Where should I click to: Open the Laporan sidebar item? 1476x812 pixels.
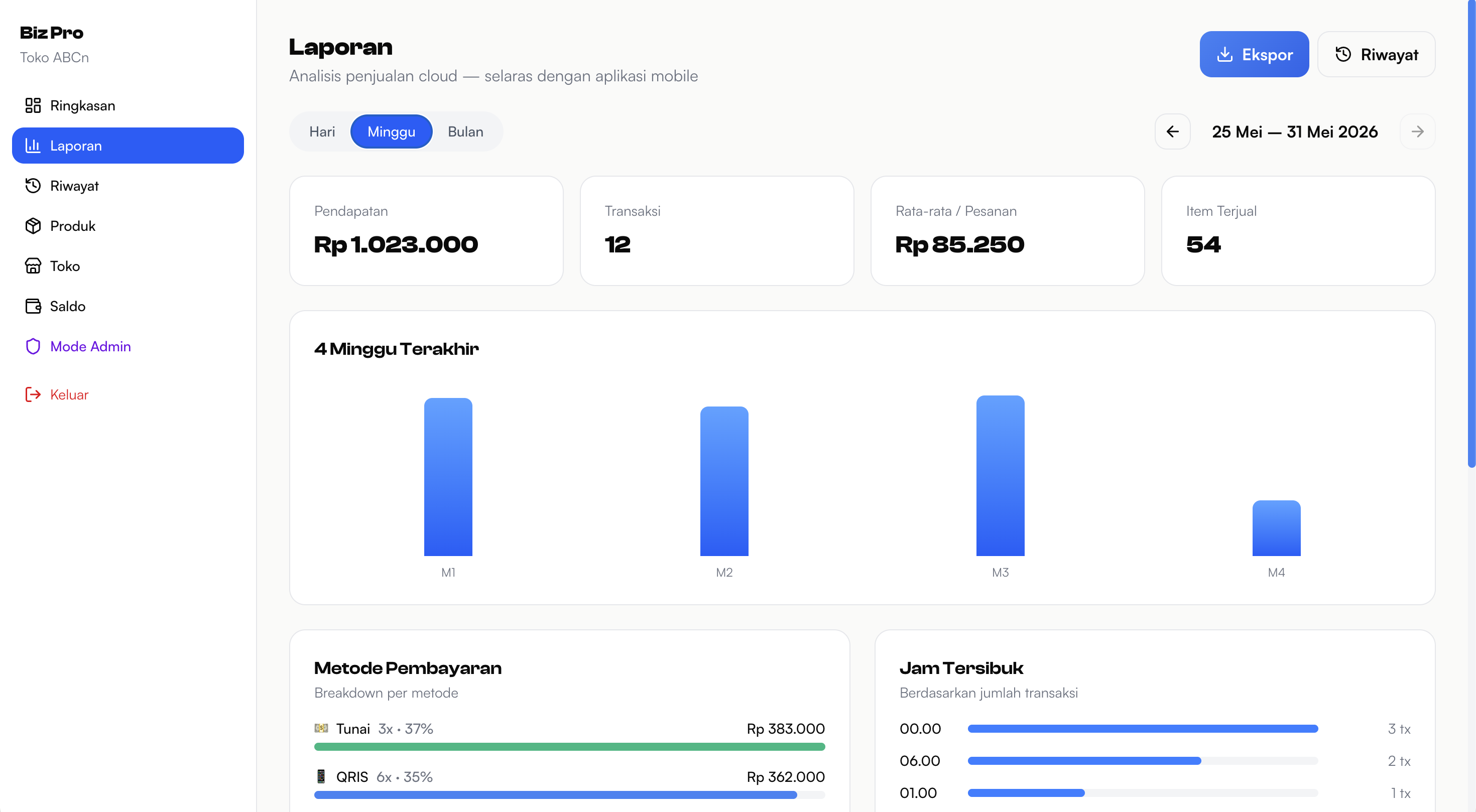pyautogui.click(x=128, y=146)
